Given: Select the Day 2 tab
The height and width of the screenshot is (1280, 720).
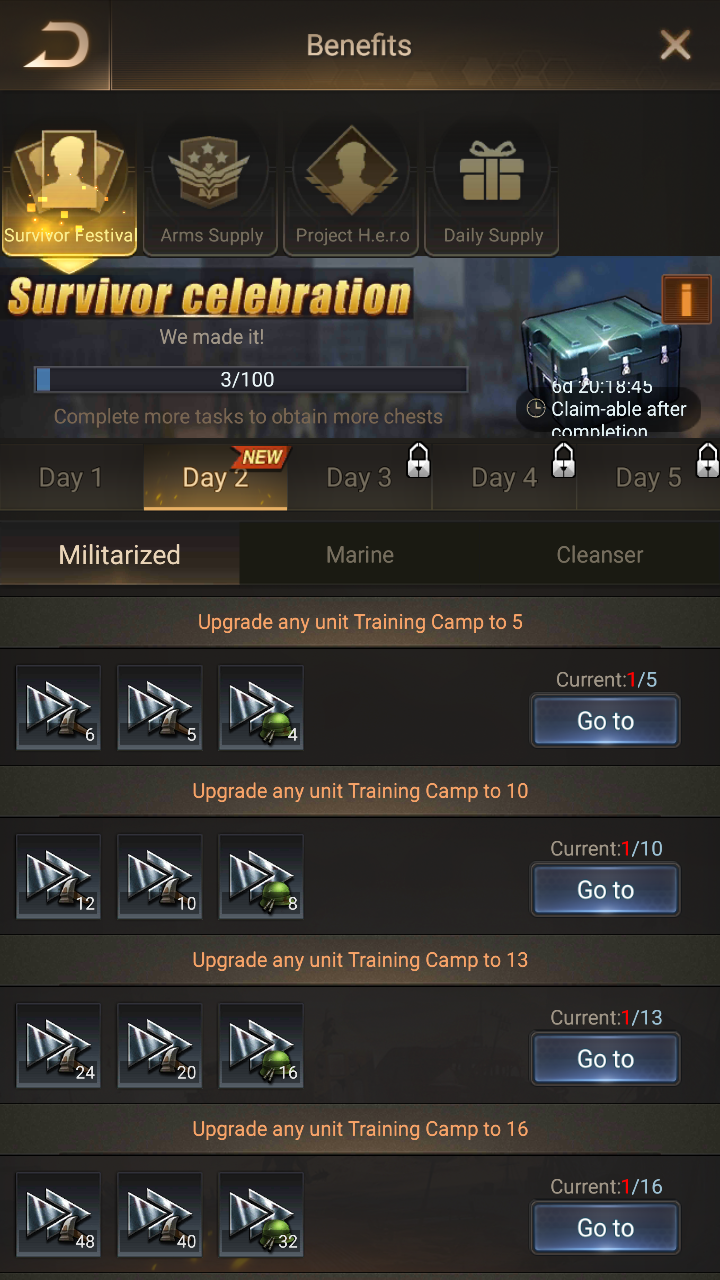Looking at the screenshot, I should pyautogui.click(x=216, y=477).
